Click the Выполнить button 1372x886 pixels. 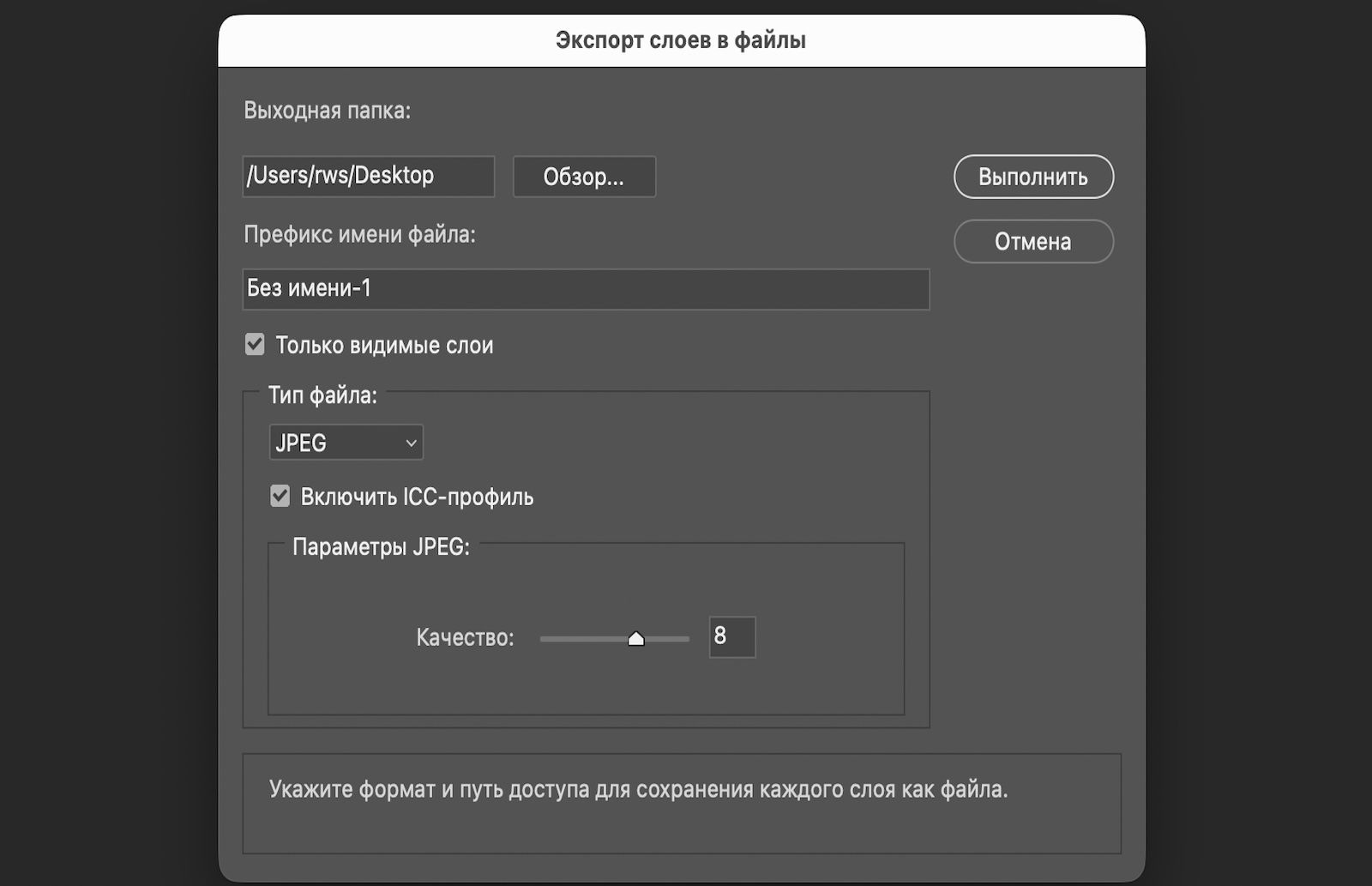point(1032,177)
